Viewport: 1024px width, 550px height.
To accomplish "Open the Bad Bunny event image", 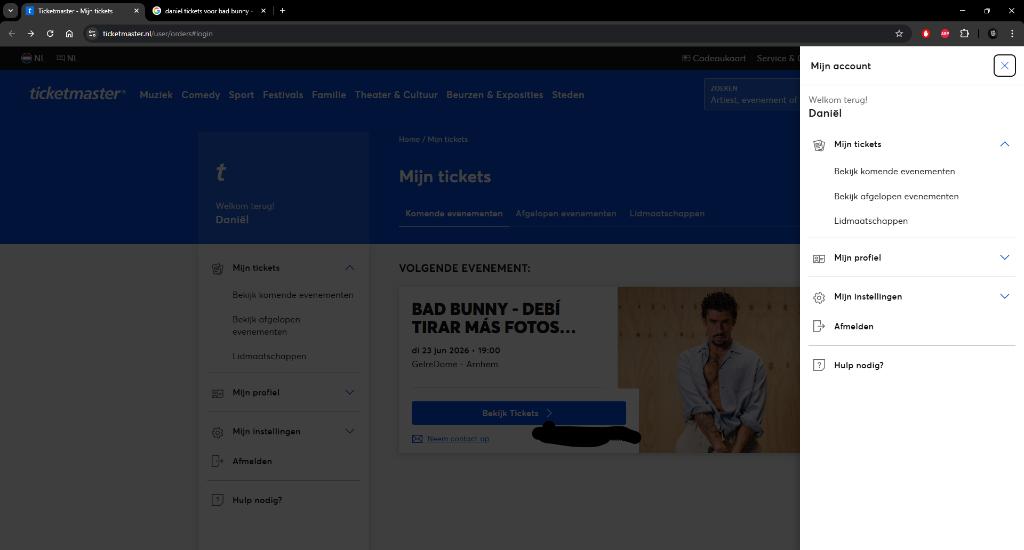I will 709,370.
